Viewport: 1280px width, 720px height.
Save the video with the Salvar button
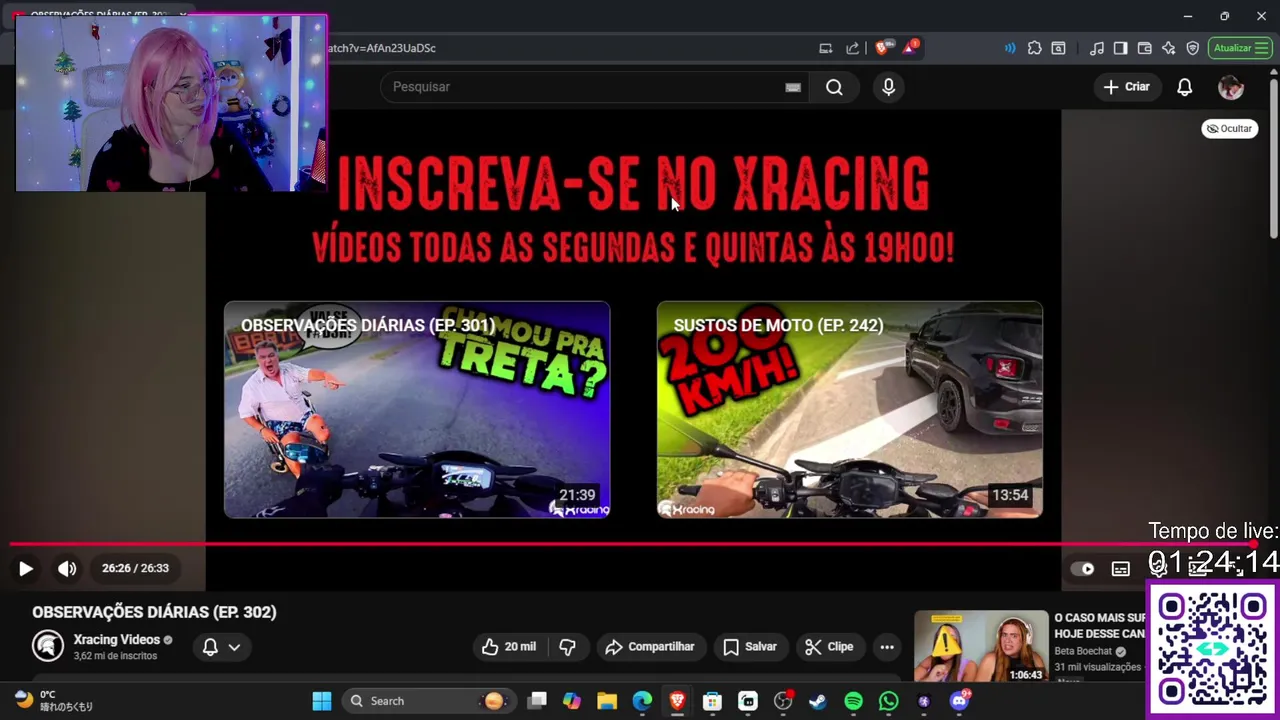(750, 647)
